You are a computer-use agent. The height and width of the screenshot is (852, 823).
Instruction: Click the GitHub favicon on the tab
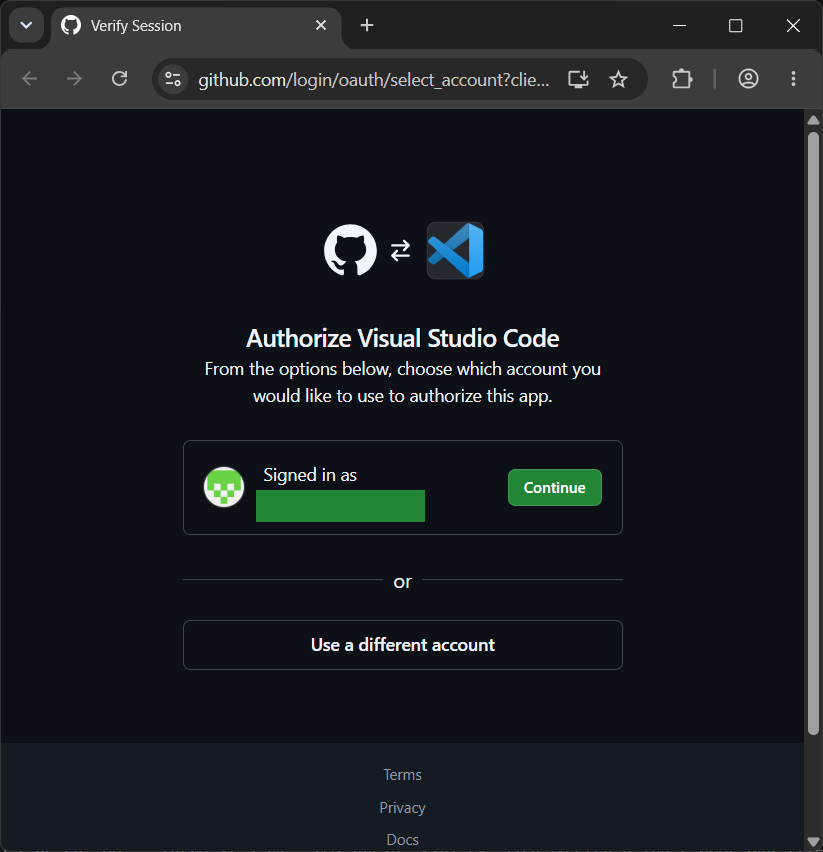[x=71, y=26]
